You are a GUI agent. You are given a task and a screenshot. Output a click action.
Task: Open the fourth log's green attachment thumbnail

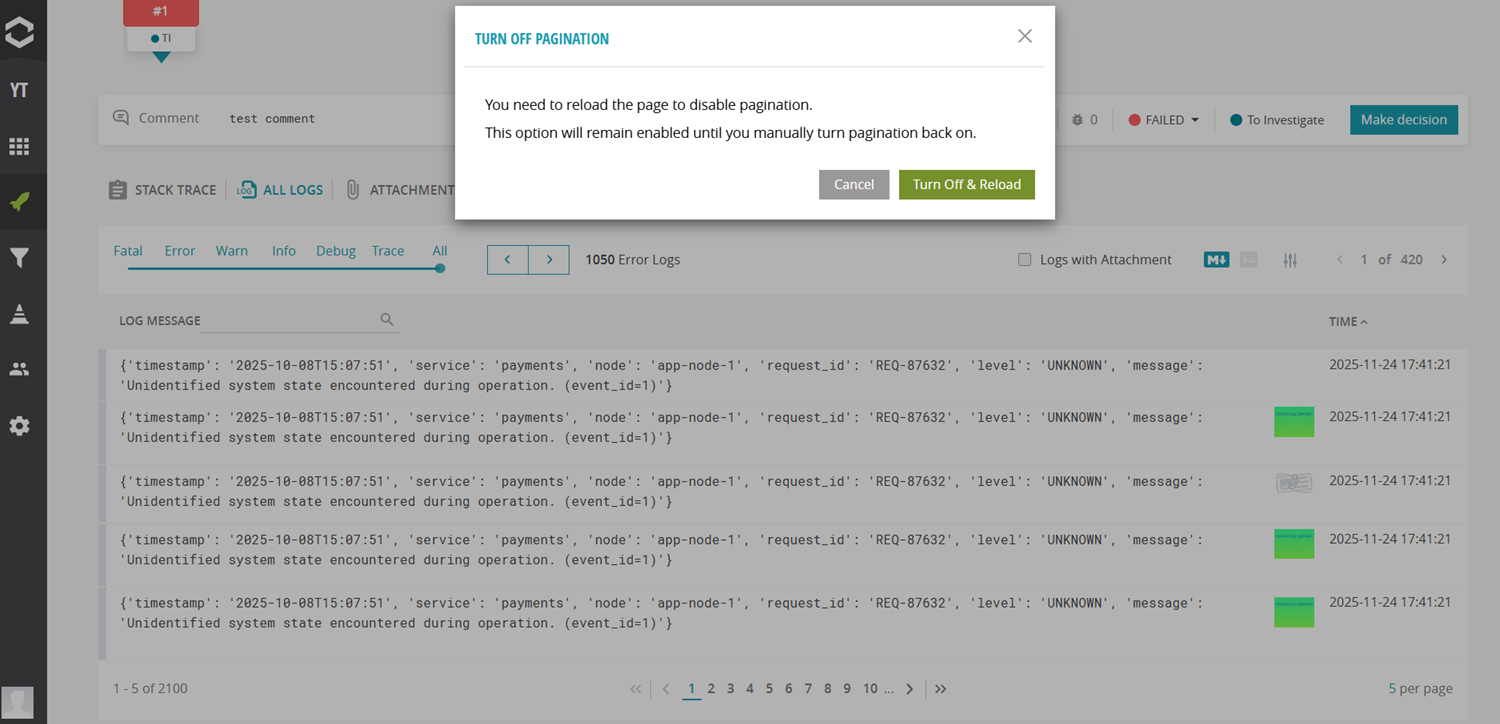[x=1294, y=543]
